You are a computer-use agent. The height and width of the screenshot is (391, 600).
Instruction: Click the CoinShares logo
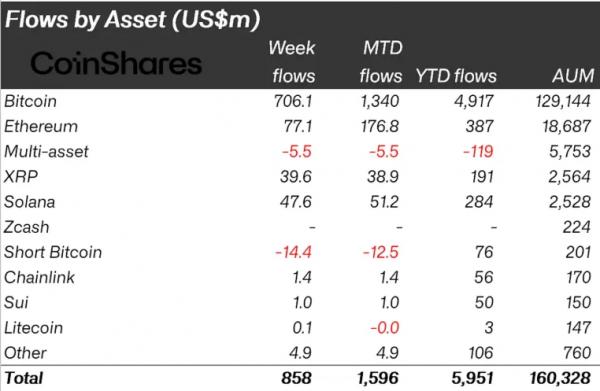coord(116,63)
